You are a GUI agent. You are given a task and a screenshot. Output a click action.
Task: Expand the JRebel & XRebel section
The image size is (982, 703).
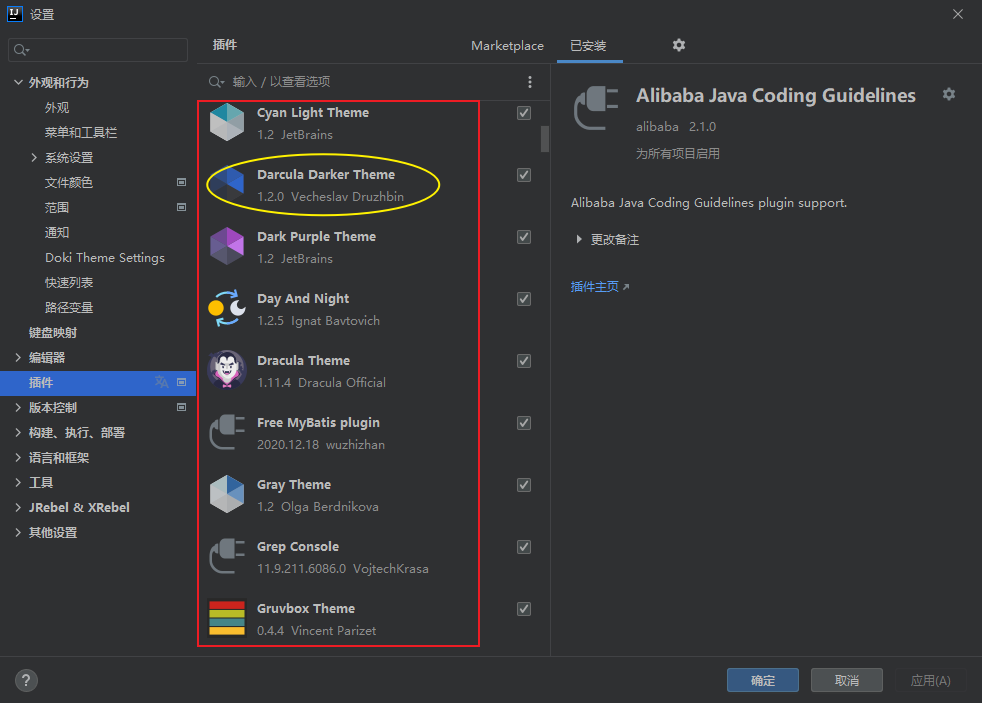click(x=18, y=508)
